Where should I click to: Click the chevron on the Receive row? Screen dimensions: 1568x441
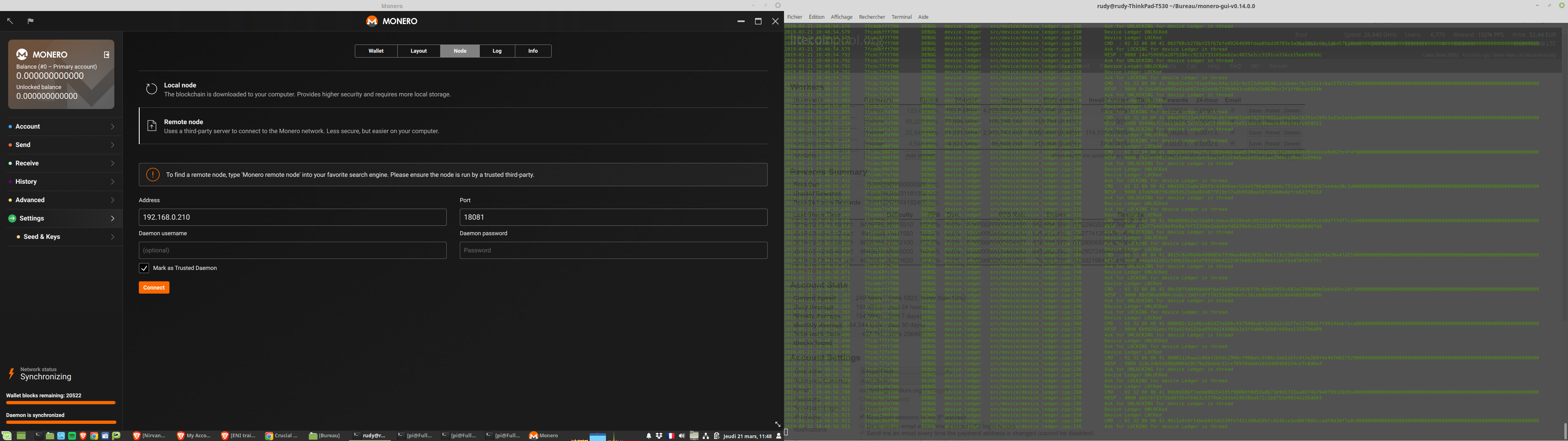click(x=113, y=163)
